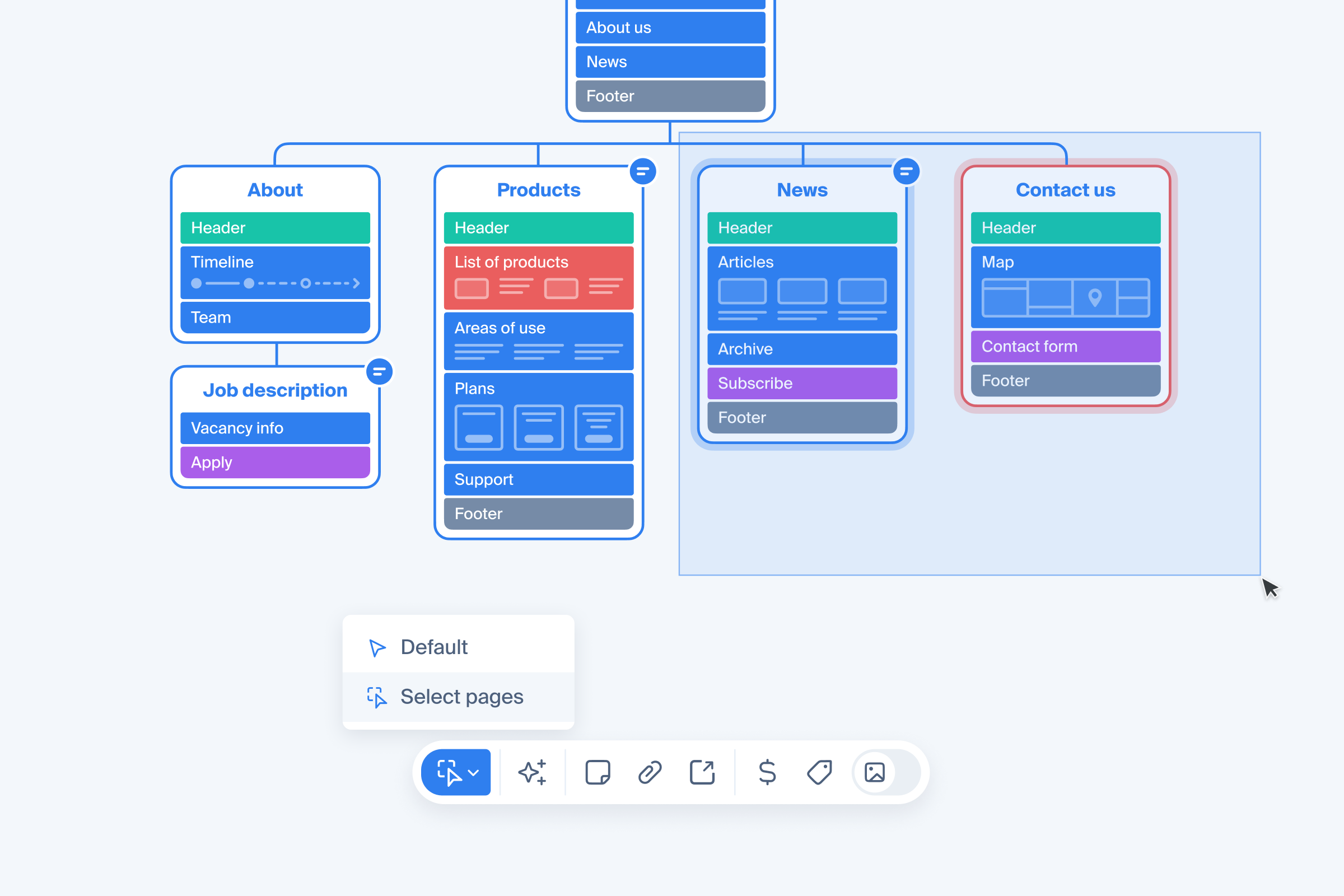Click the Header block in Products page

538,228
